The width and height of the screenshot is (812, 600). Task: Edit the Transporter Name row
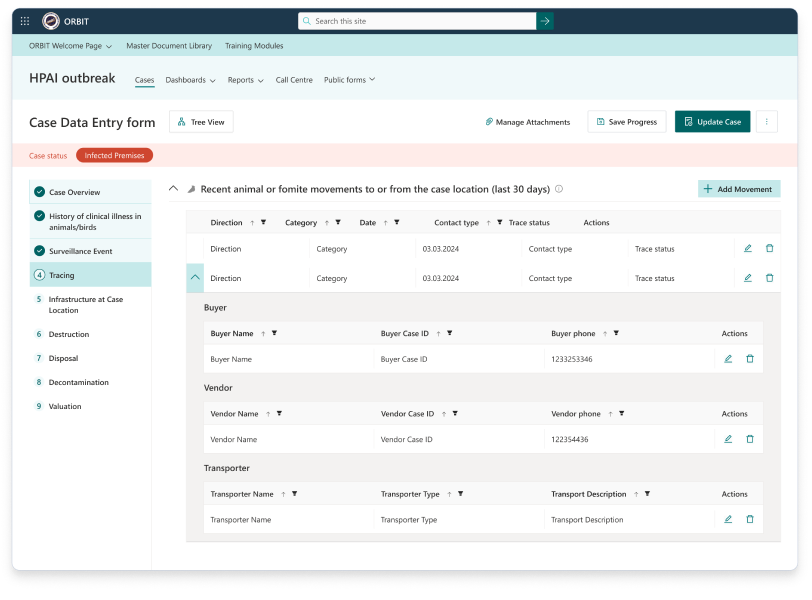pyautogui.click(x=728, y=520)
